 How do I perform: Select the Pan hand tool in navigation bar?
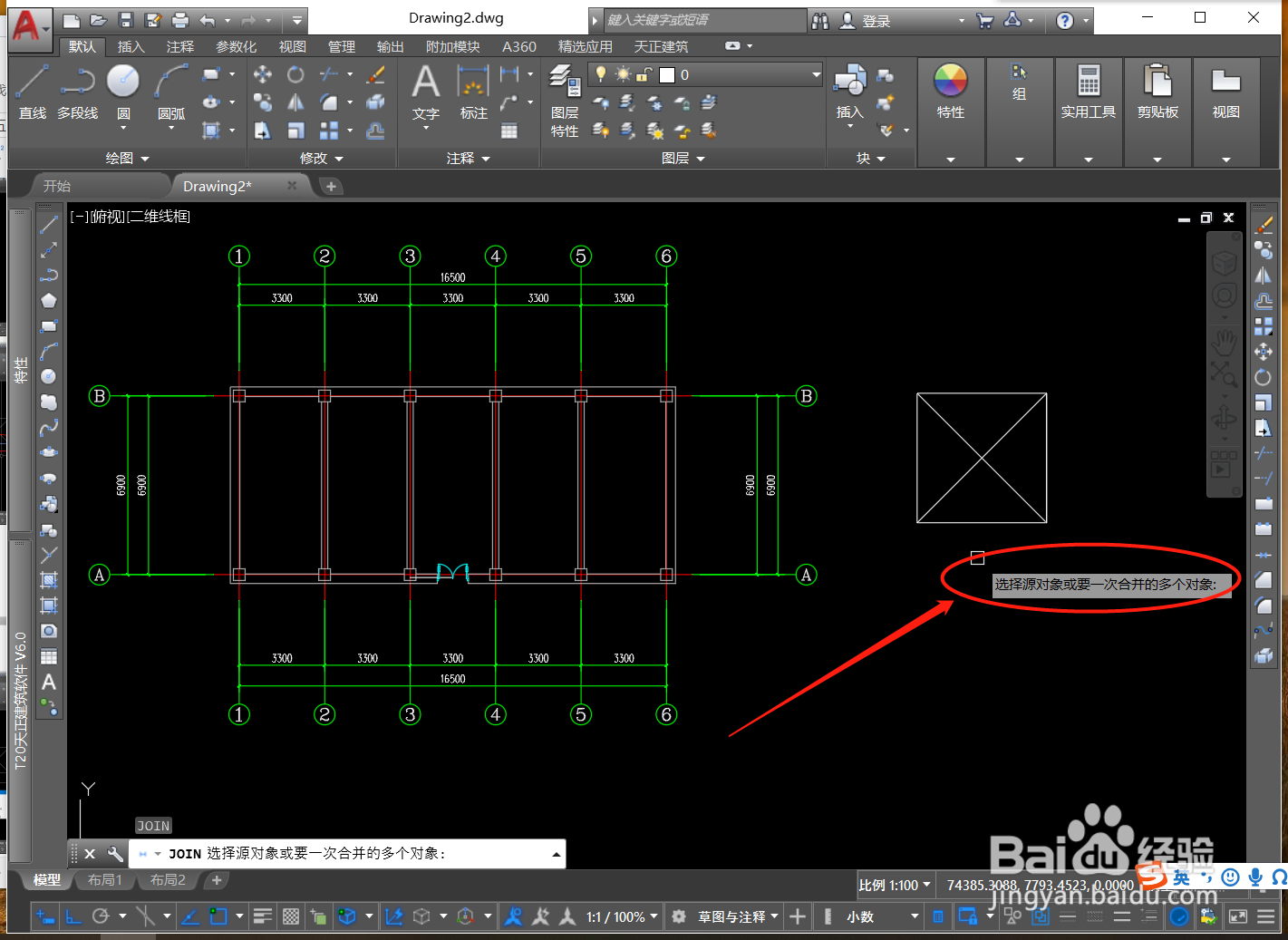tap(1225, 343)
